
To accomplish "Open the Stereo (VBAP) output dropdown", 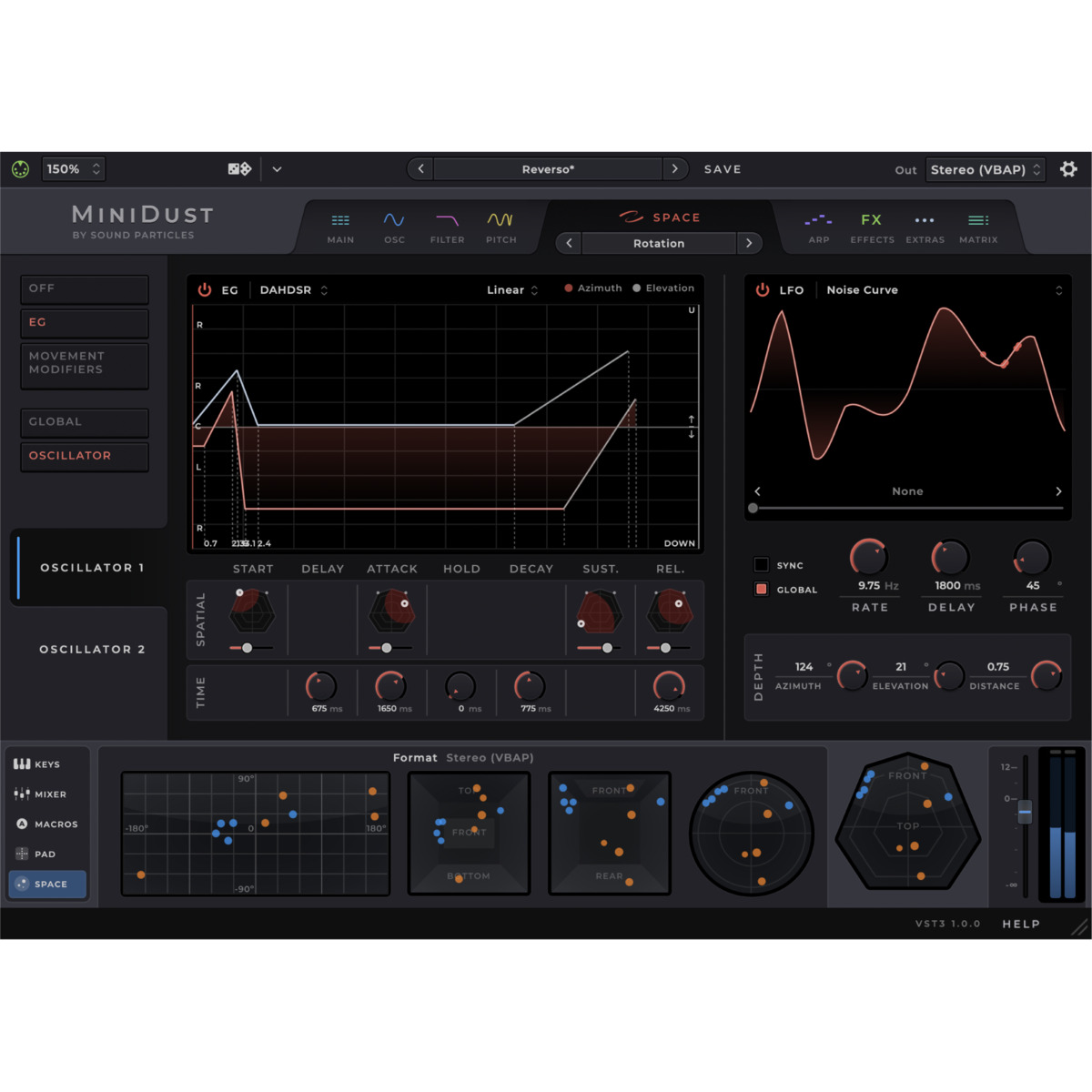I will pos(986,169).
